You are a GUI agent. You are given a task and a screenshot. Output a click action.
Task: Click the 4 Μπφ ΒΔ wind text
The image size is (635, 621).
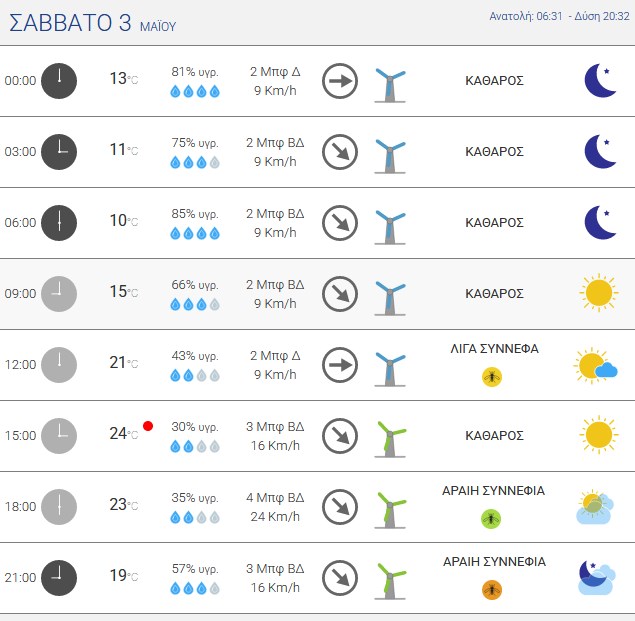click(x=275, y=497)
